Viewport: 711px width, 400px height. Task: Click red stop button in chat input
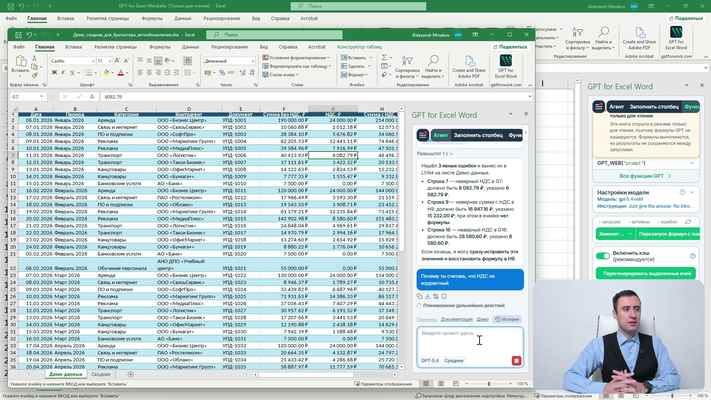(x=516, y=361)
